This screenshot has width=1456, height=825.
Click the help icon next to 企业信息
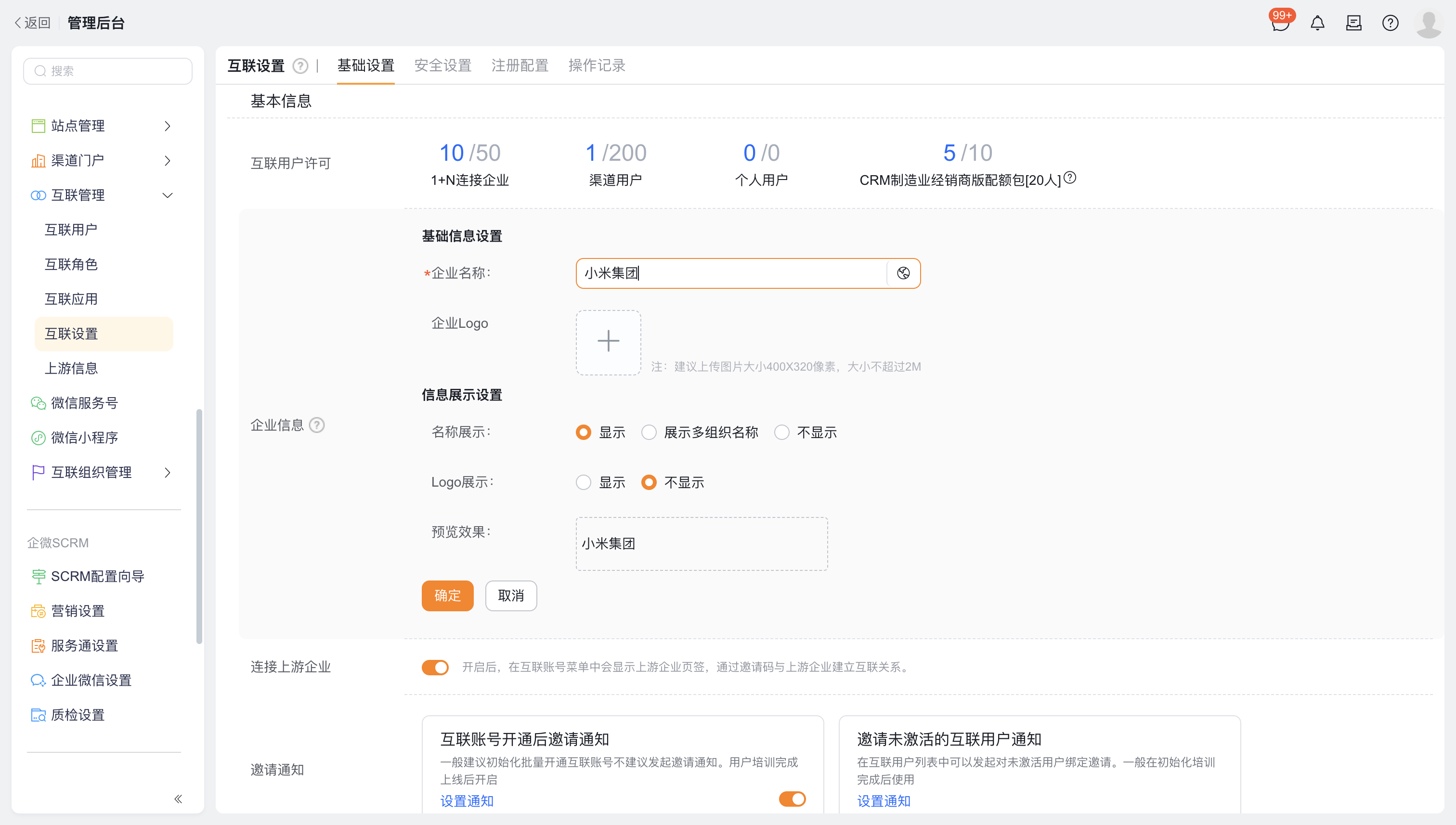pyautogui.click(x=317, y=425)
